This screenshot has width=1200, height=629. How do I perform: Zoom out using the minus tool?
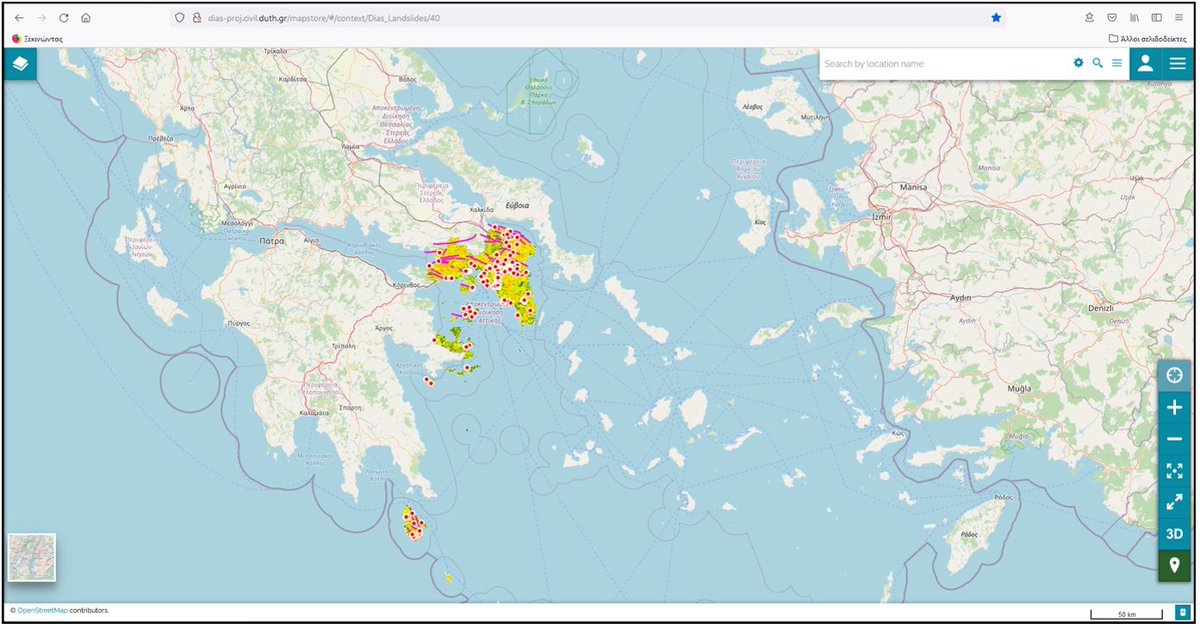(x=1174, y=439)
